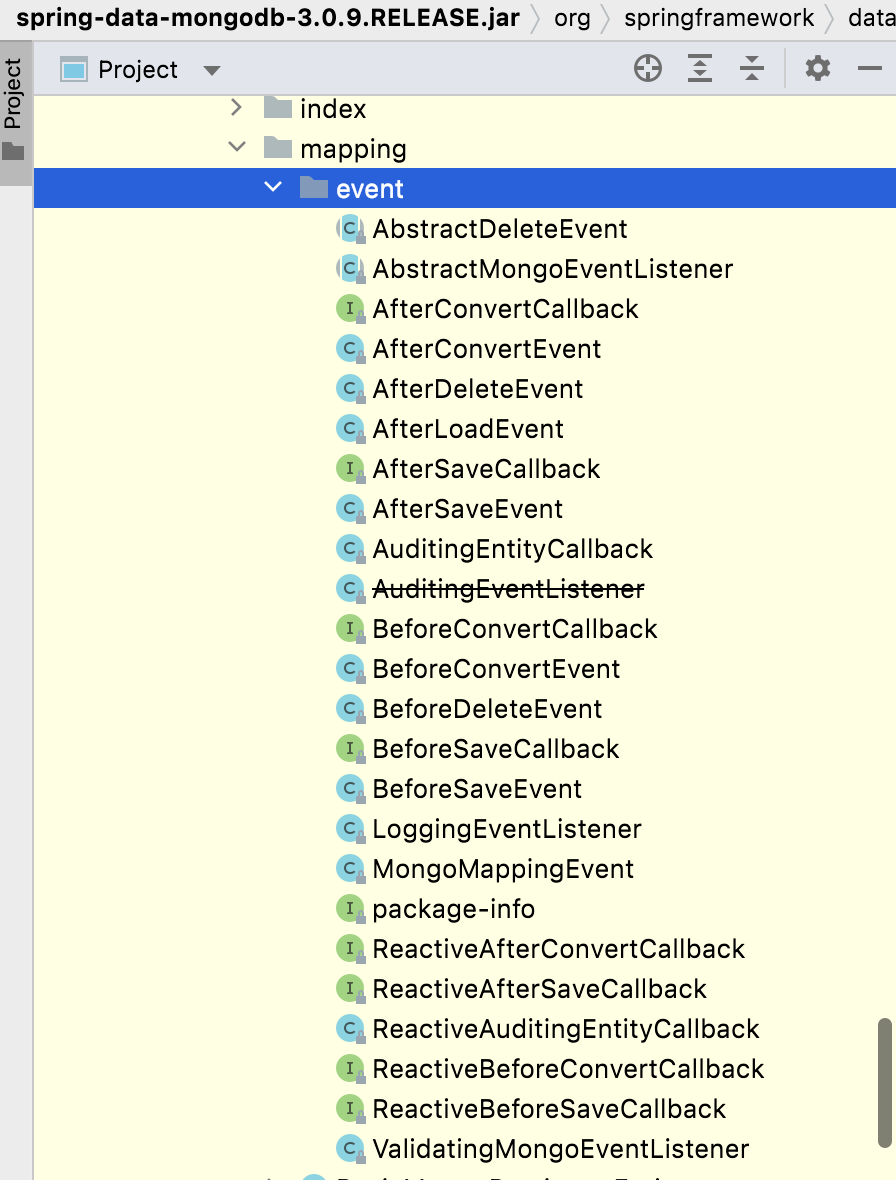Expand the index folder
The image size is (896, 1180).
click(236, 108)
